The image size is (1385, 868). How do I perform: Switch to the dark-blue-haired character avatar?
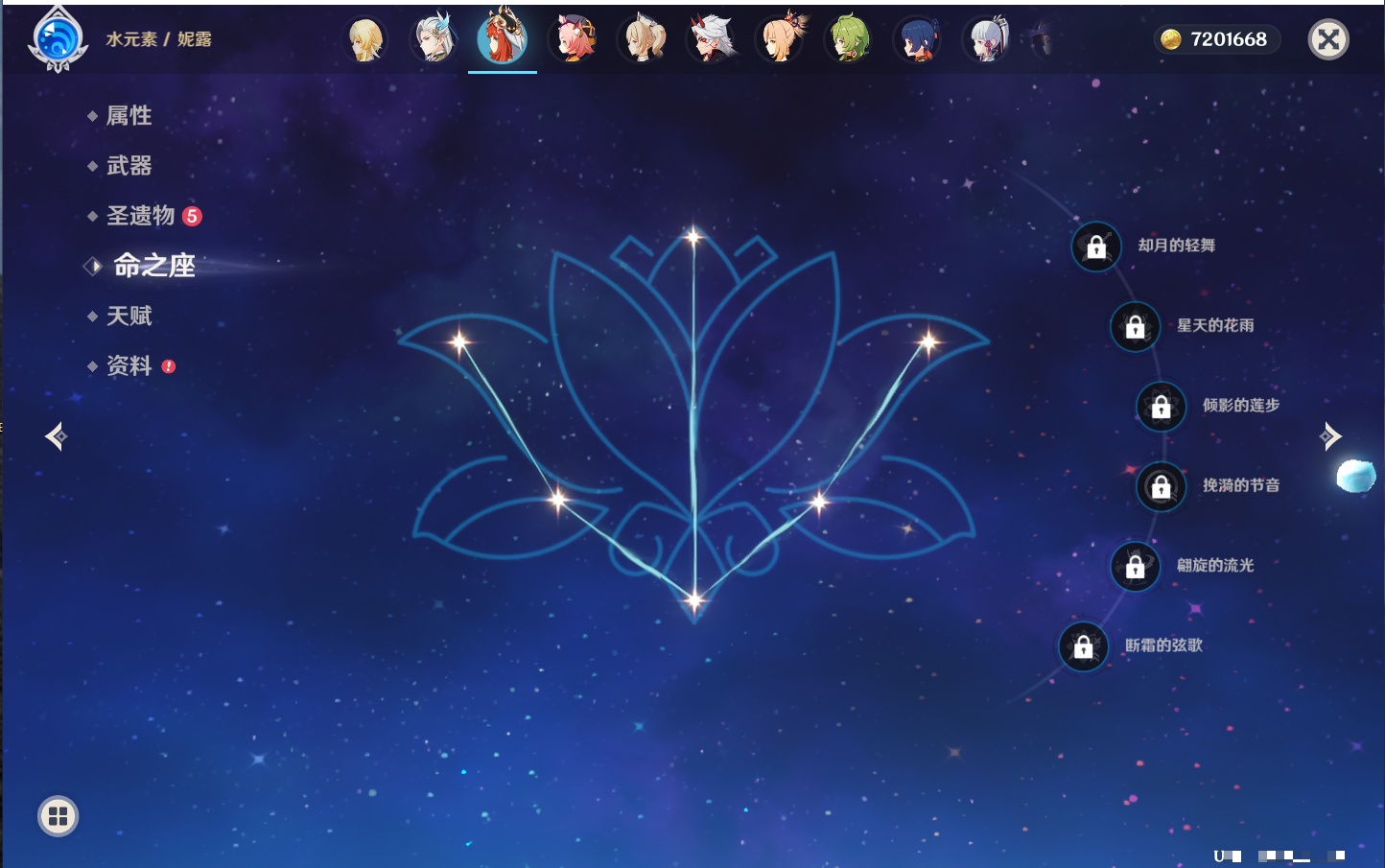tap(918, 39)
